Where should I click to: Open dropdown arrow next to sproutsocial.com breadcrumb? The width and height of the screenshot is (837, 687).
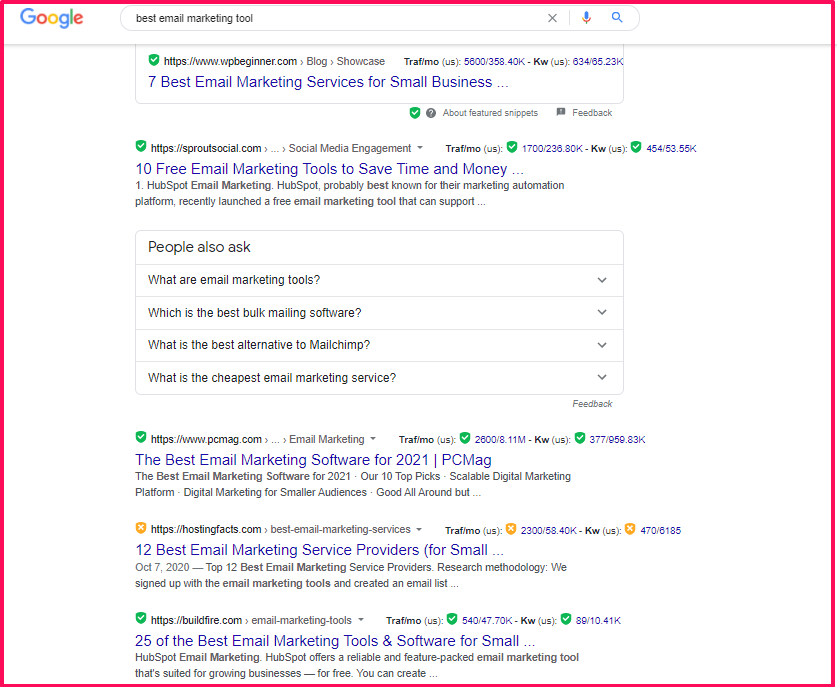420,148
